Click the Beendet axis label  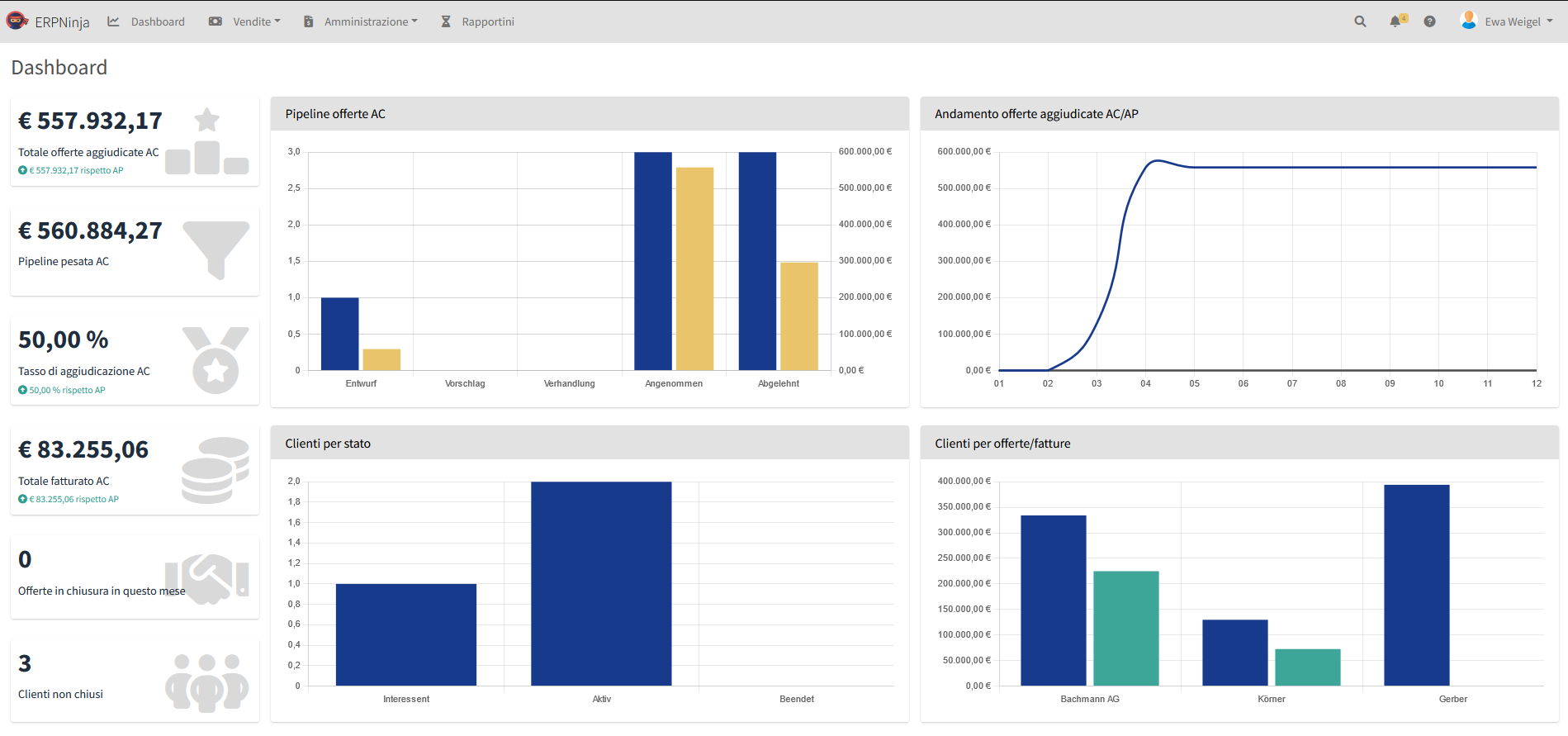point(797,699)
